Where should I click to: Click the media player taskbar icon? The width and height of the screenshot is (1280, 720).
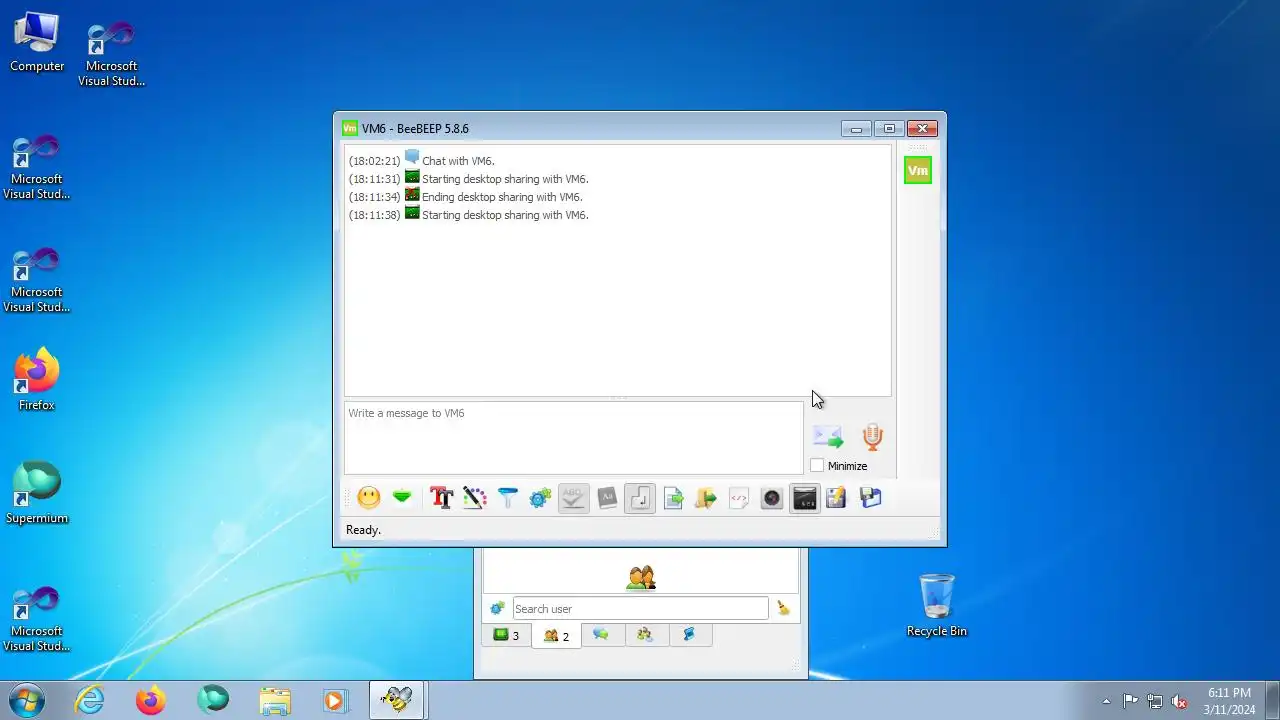335,700
